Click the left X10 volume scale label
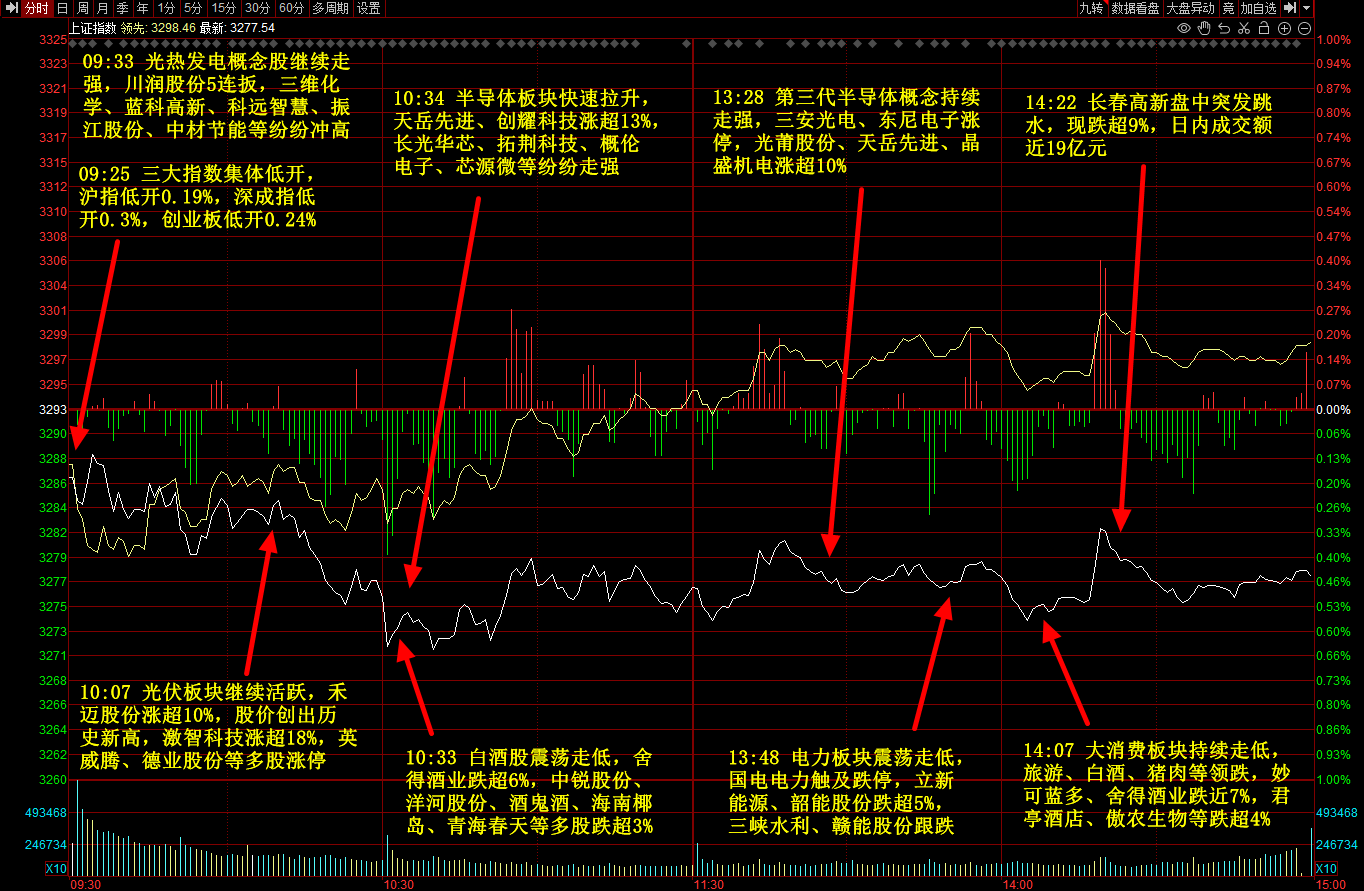The height and width of the screenshot is (891, 1364). click(x=55, y=868)
